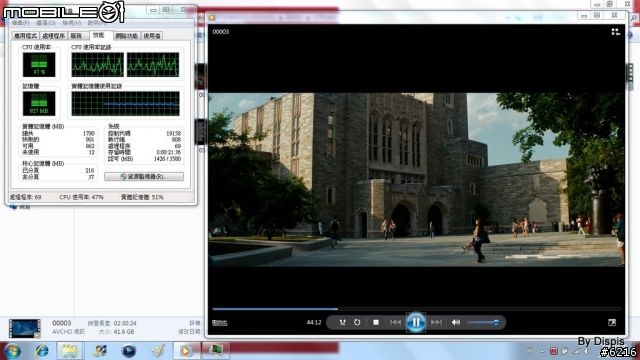Skip to the previous track in Media Player

395,322
